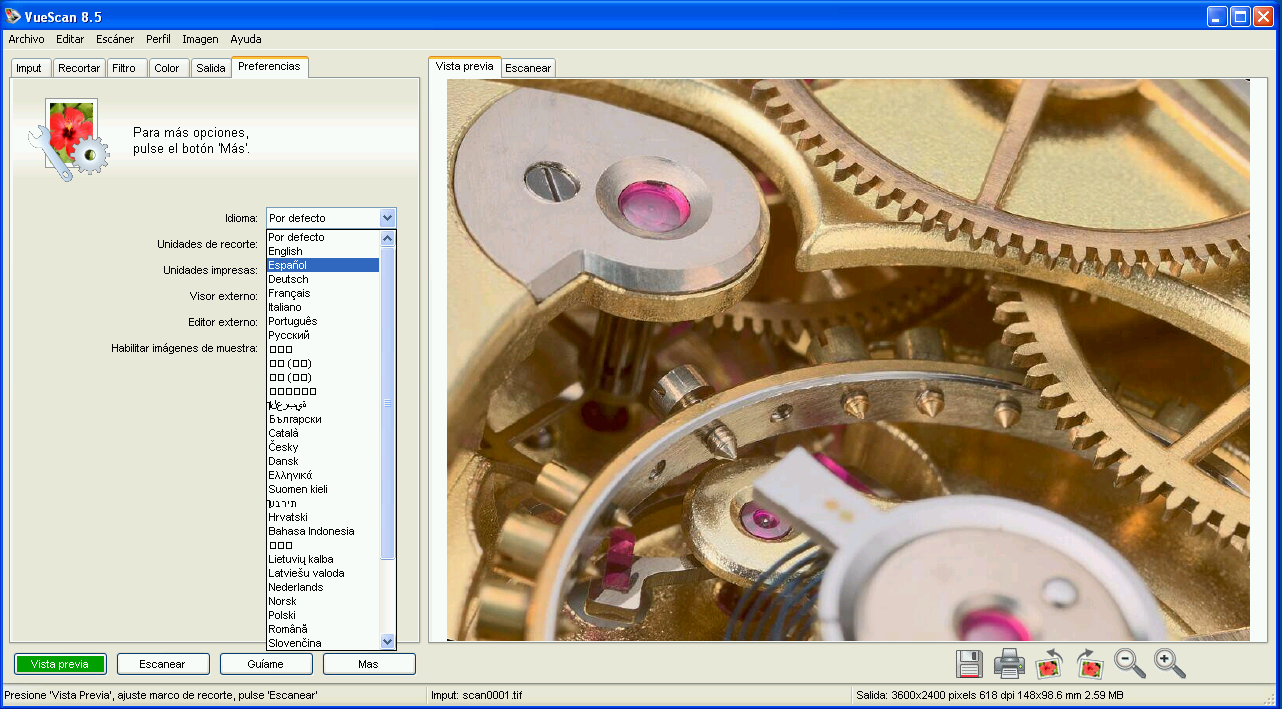The width and height of the screenshot is (1282, 709).
Task: Open the Editar menu
Action: point(70,39)
